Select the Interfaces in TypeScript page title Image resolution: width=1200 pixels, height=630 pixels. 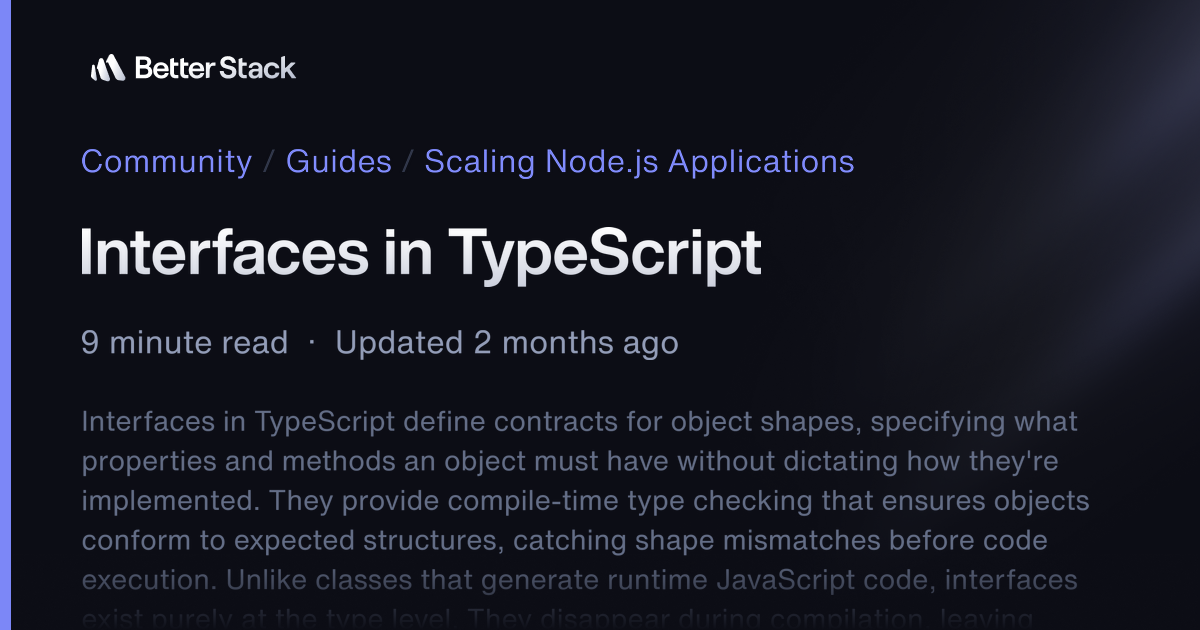(x=421, y=253)
